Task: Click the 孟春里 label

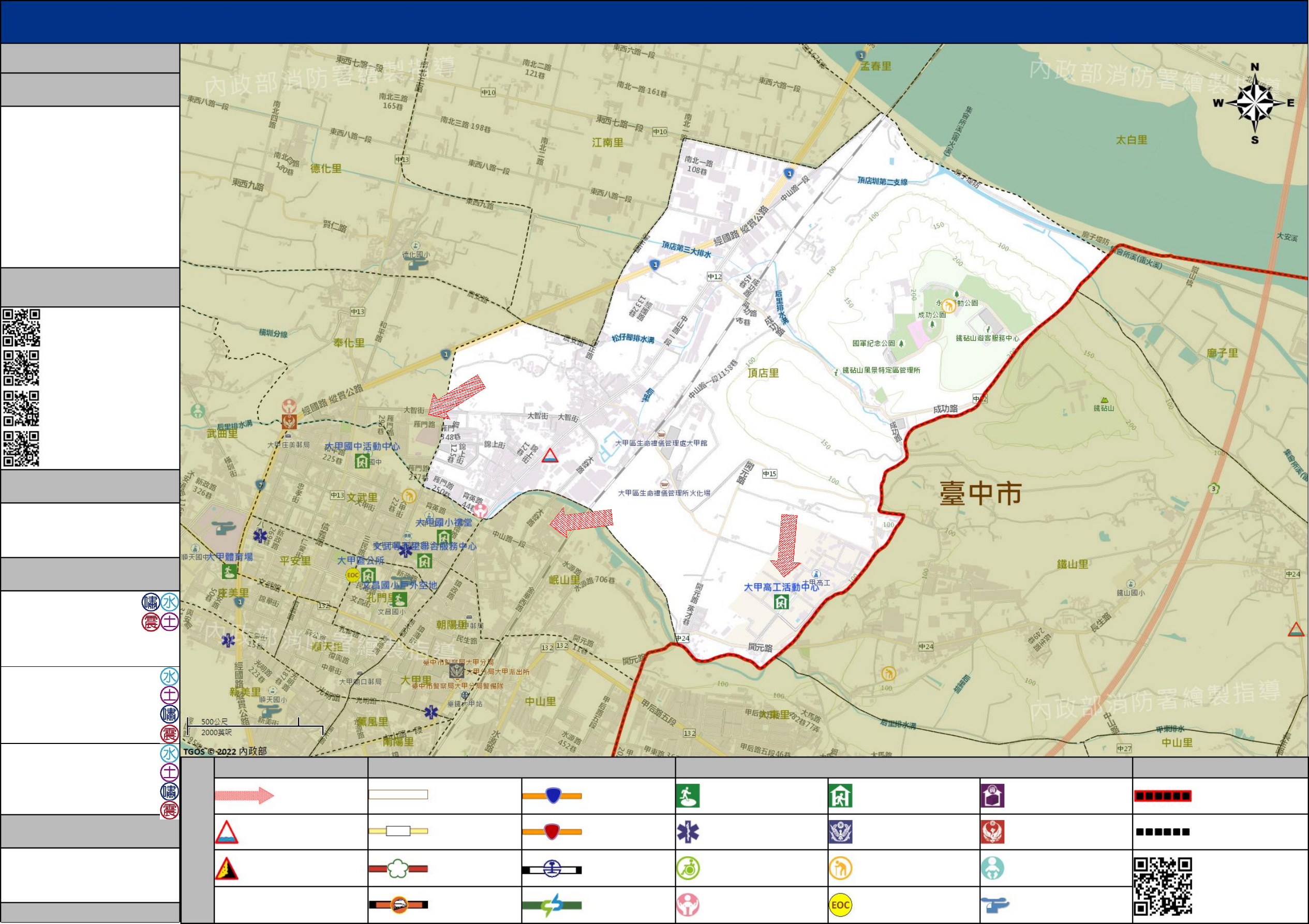Action: (876, 66)
